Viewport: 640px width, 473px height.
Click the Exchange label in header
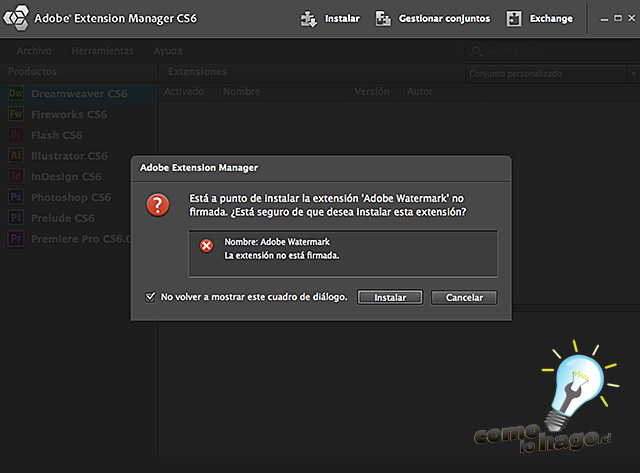coord(551,19)
